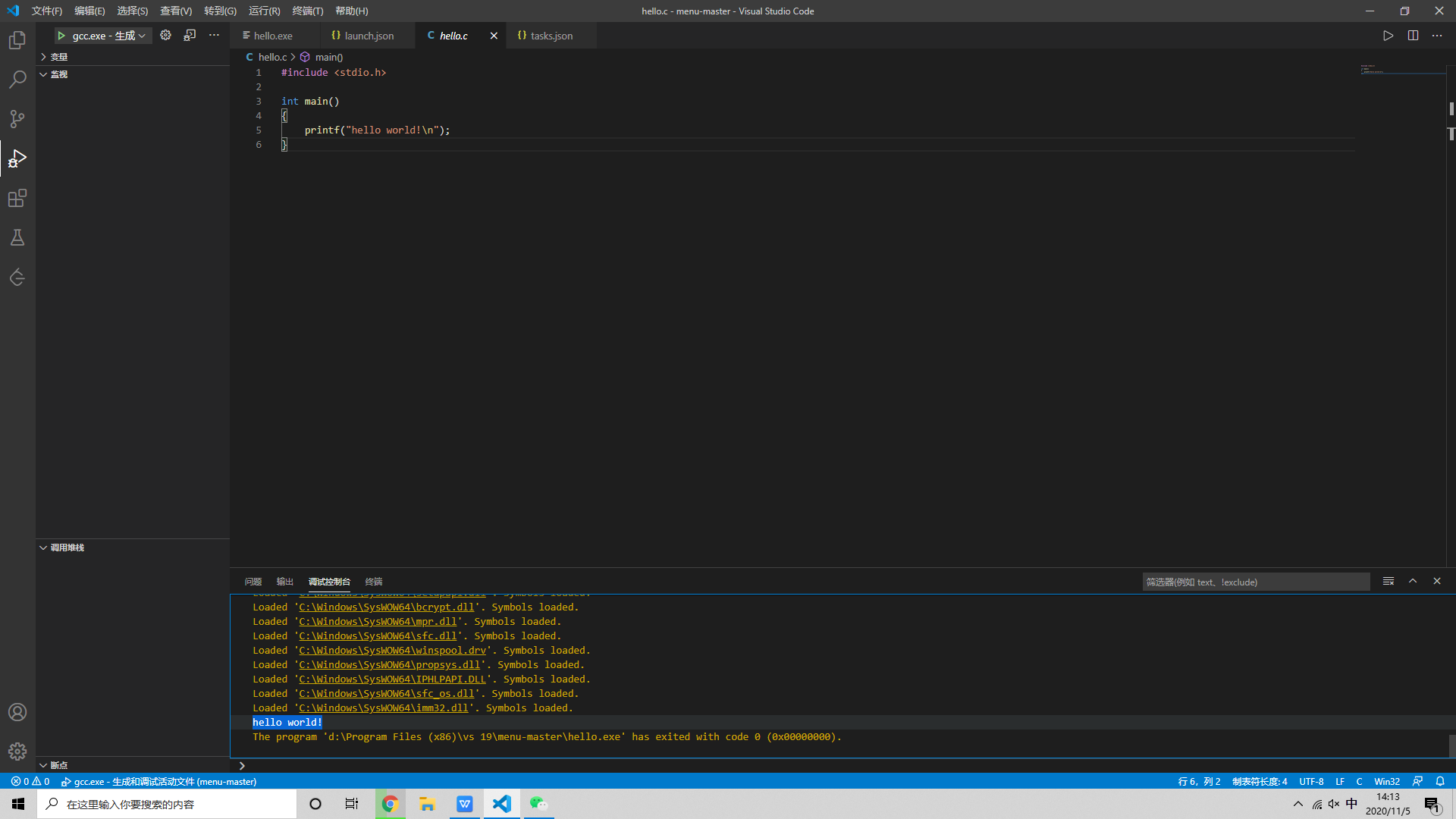Start debugging with green play button
The height and width of the screenshot is (819, 1456).
61,36
